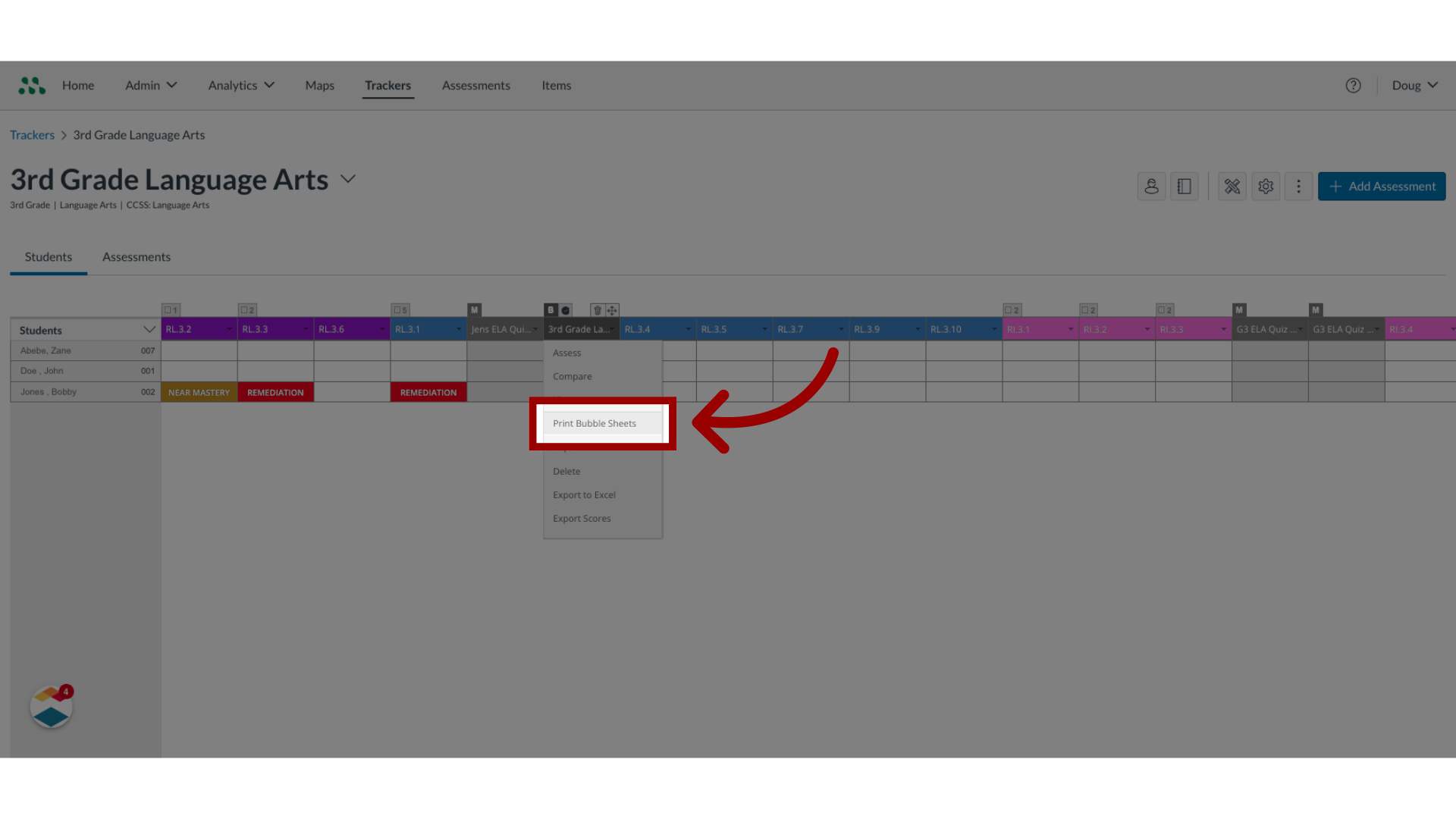
Task: Click the black circle status icon on column
Action: coord(564,309)
